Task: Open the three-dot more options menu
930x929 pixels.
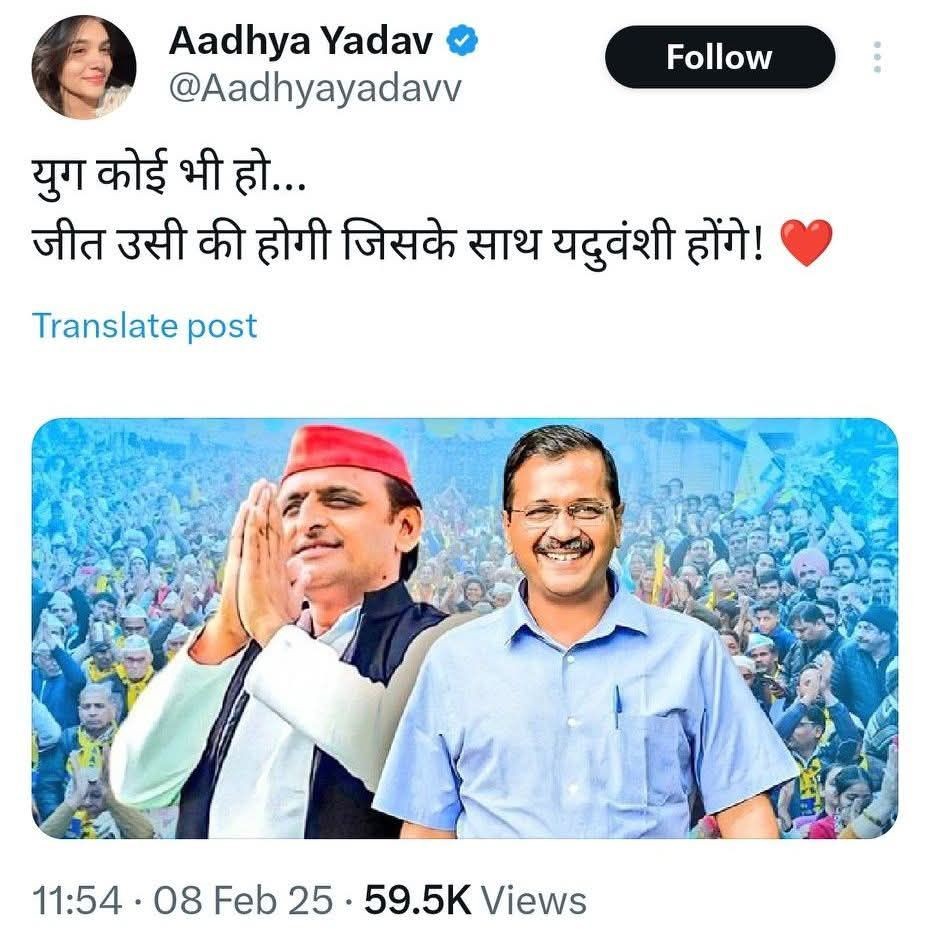Action: (x=877, y=57)
